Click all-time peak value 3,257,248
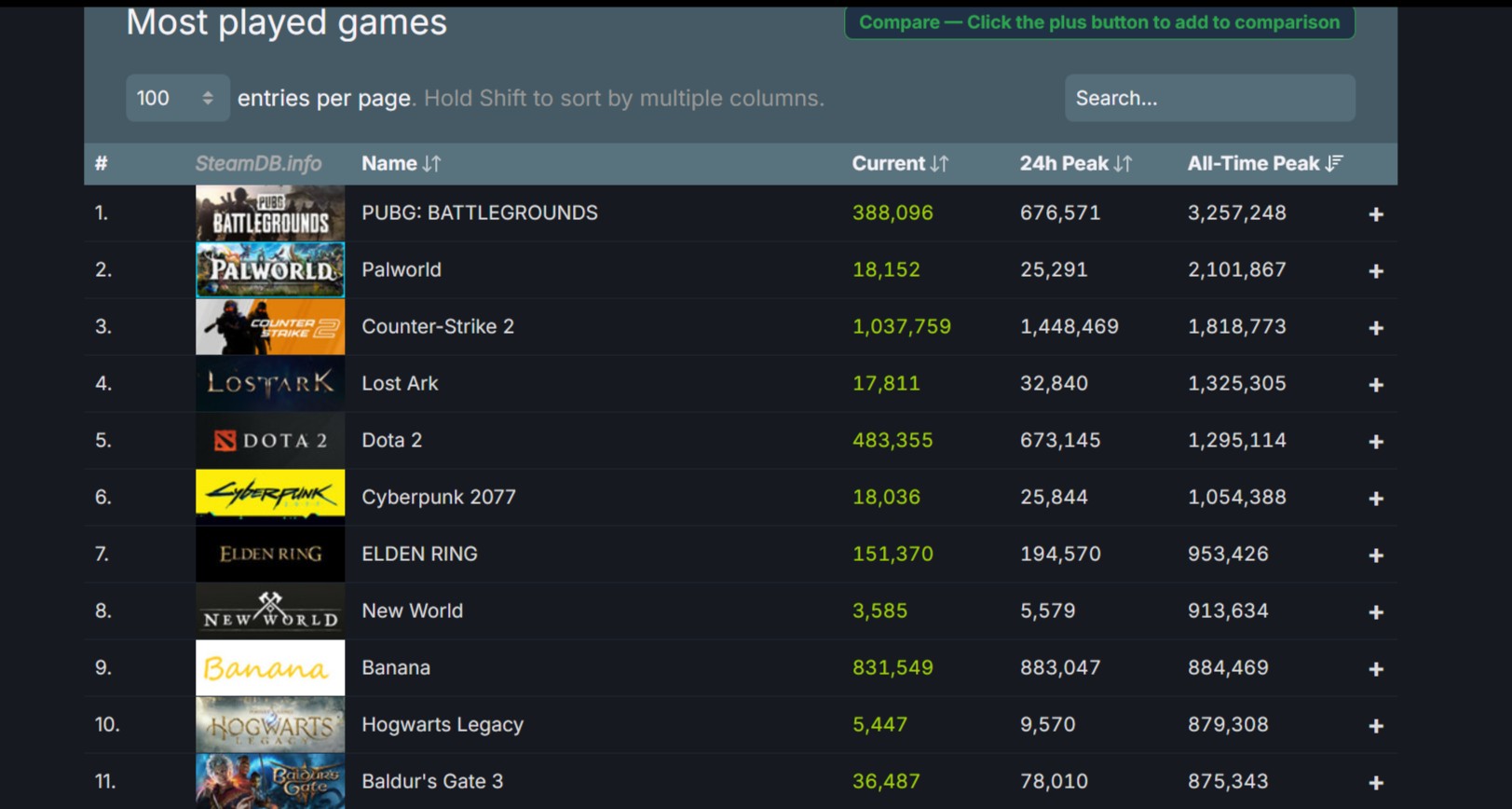Screen dimensions: 1512x809 [1237, 213]
